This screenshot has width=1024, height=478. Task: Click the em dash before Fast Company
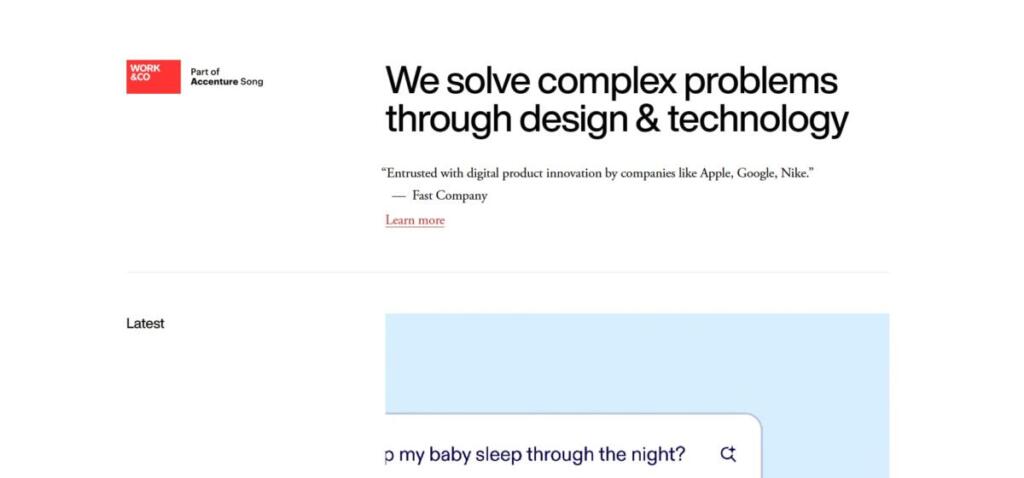[x=398, y=196]
